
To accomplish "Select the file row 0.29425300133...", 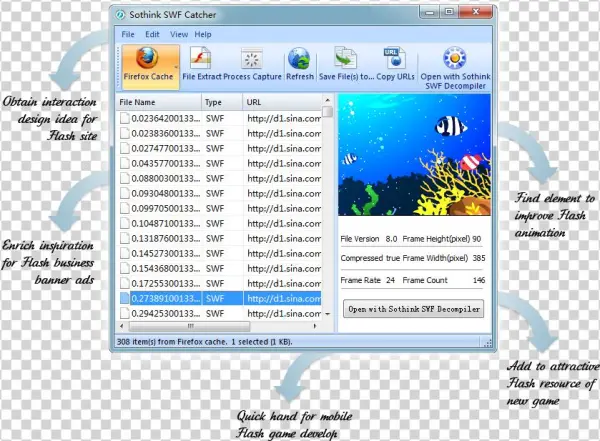I will click(160, 313).
